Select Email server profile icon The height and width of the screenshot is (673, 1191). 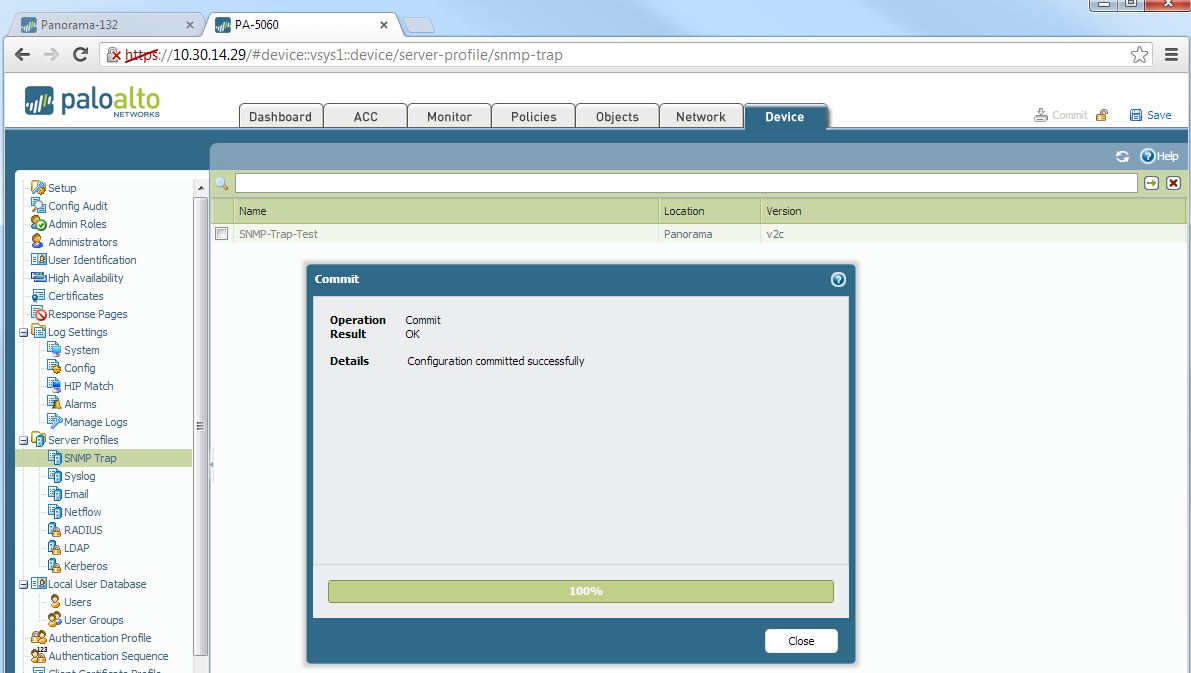(54, 494)
